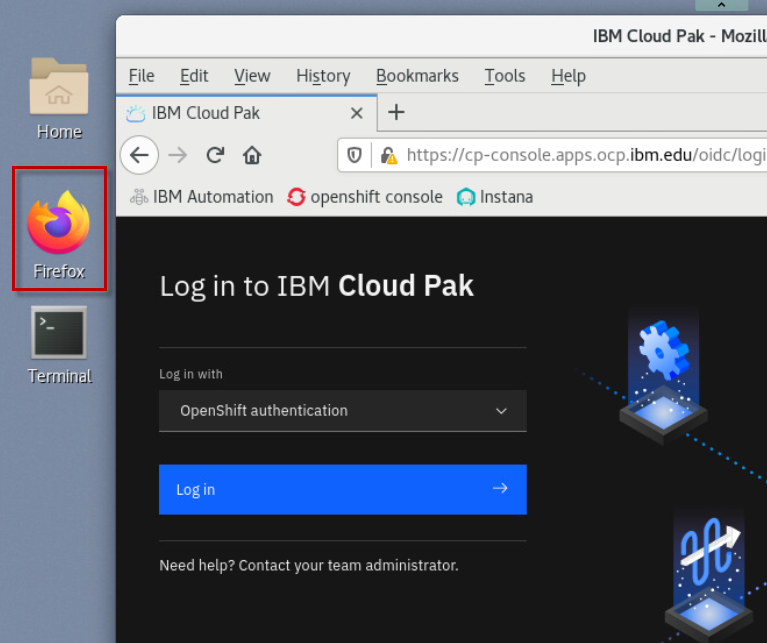Screen dimensions: 767x643
Task: Open the Tools menu
Action: (504, 76)
